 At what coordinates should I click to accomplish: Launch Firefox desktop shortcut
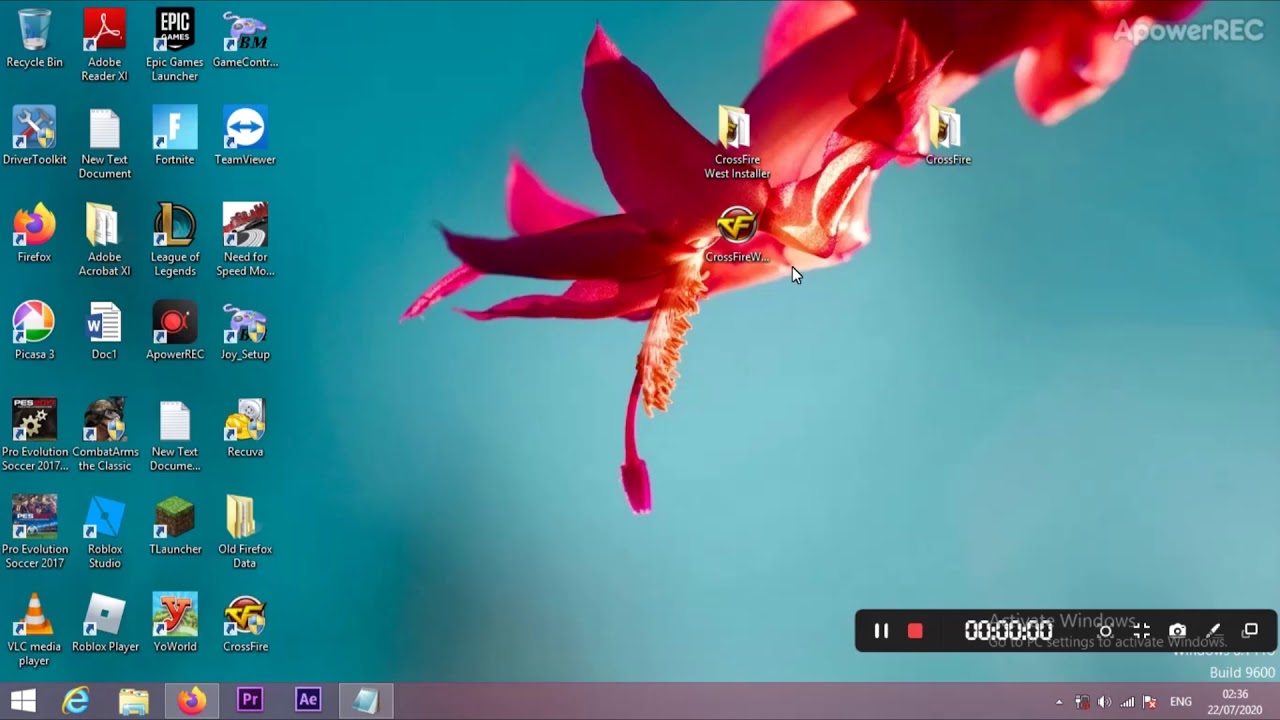point(34,233)
